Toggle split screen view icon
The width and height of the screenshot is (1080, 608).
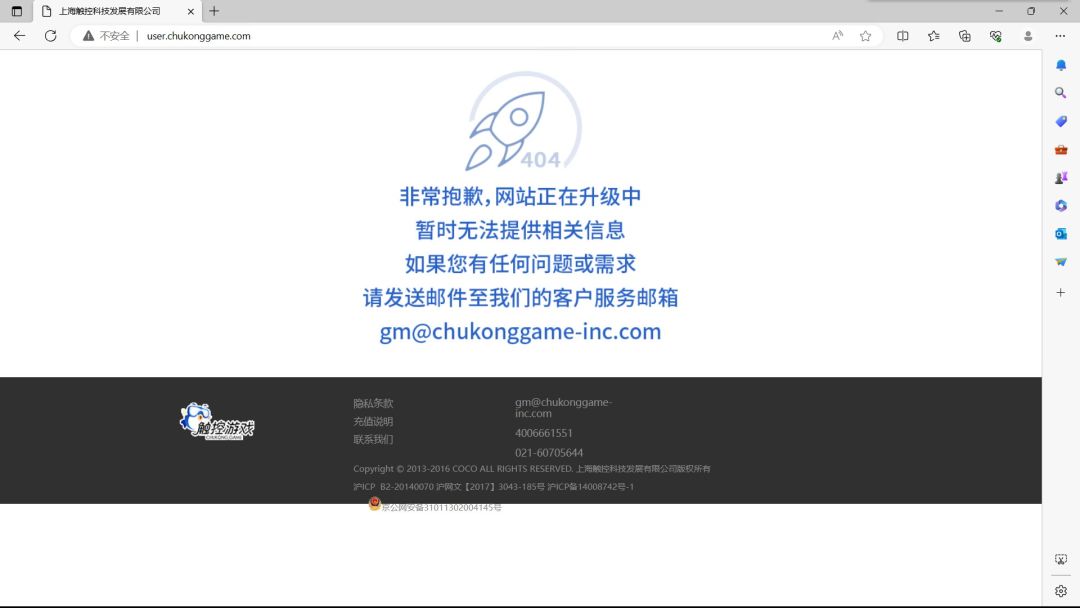902,36
